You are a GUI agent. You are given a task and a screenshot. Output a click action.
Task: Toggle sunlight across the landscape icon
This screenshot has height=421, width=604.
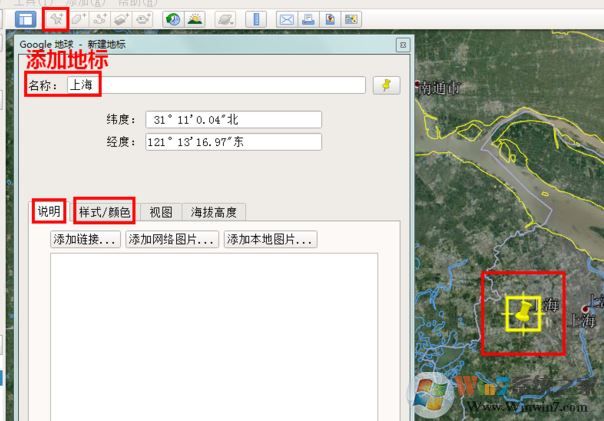pyautogui.click(x=195, y=19)
